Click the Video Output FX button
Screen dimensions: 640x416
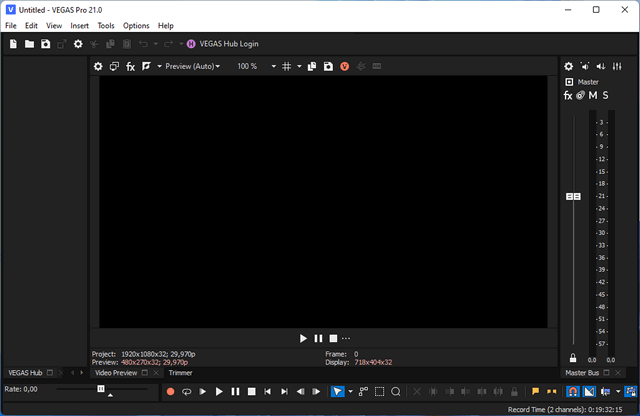pyautogui.click(x=130, y=66)
